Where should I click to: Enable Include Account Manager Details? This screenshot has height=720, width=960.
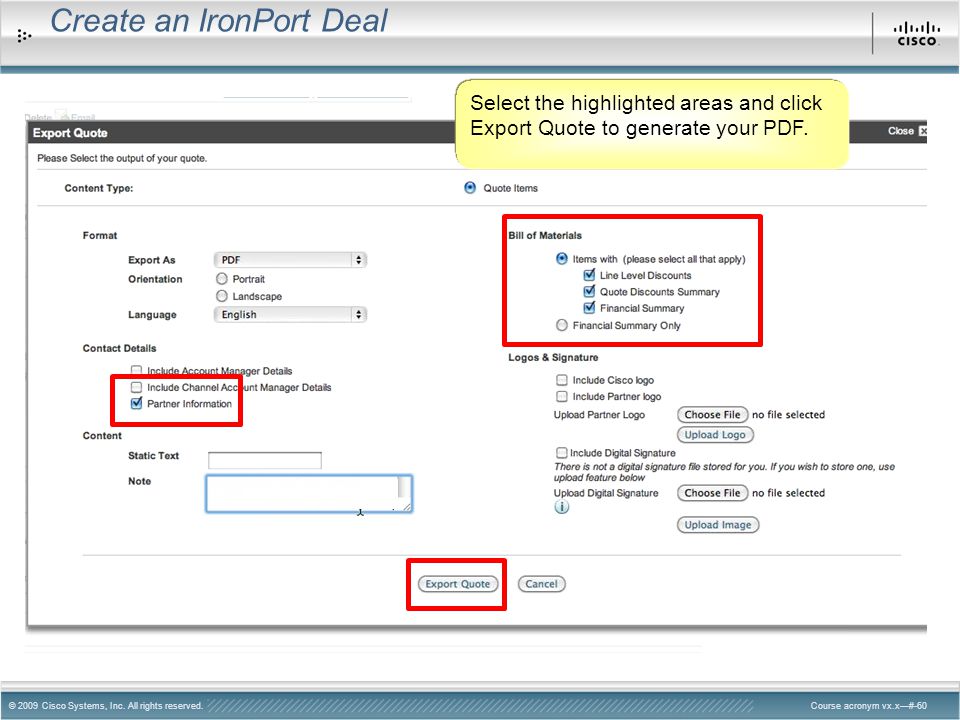[137, 370]
